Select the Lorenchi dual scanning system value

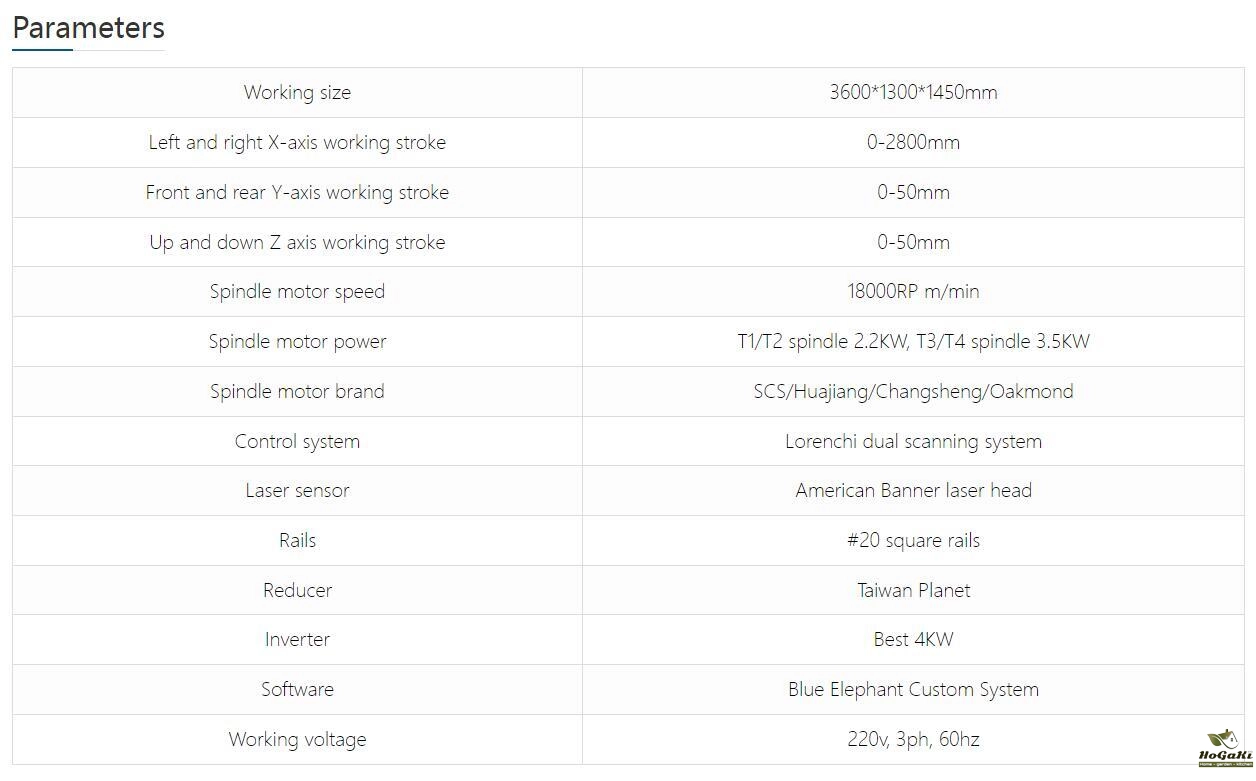coord(913,441)
